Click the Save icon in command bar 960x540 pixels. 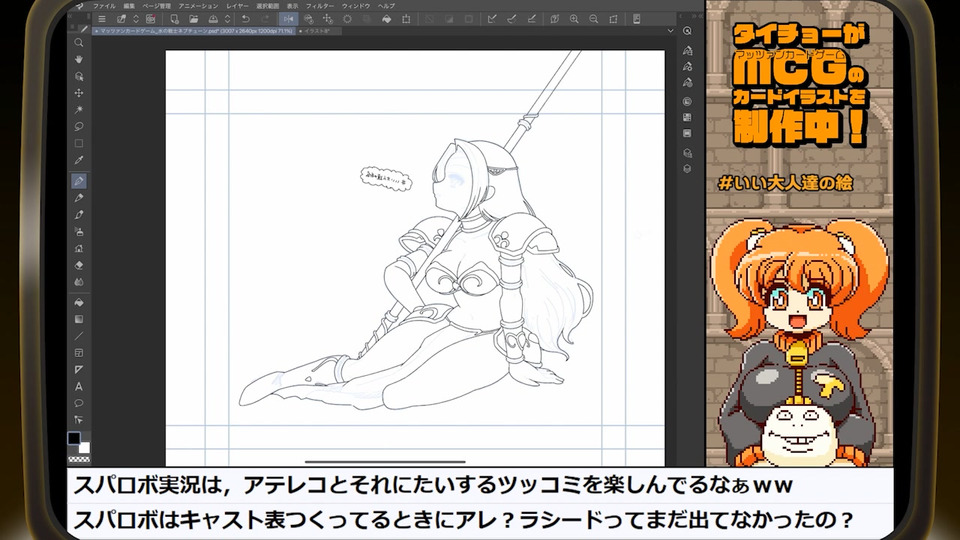coord(215,18)
